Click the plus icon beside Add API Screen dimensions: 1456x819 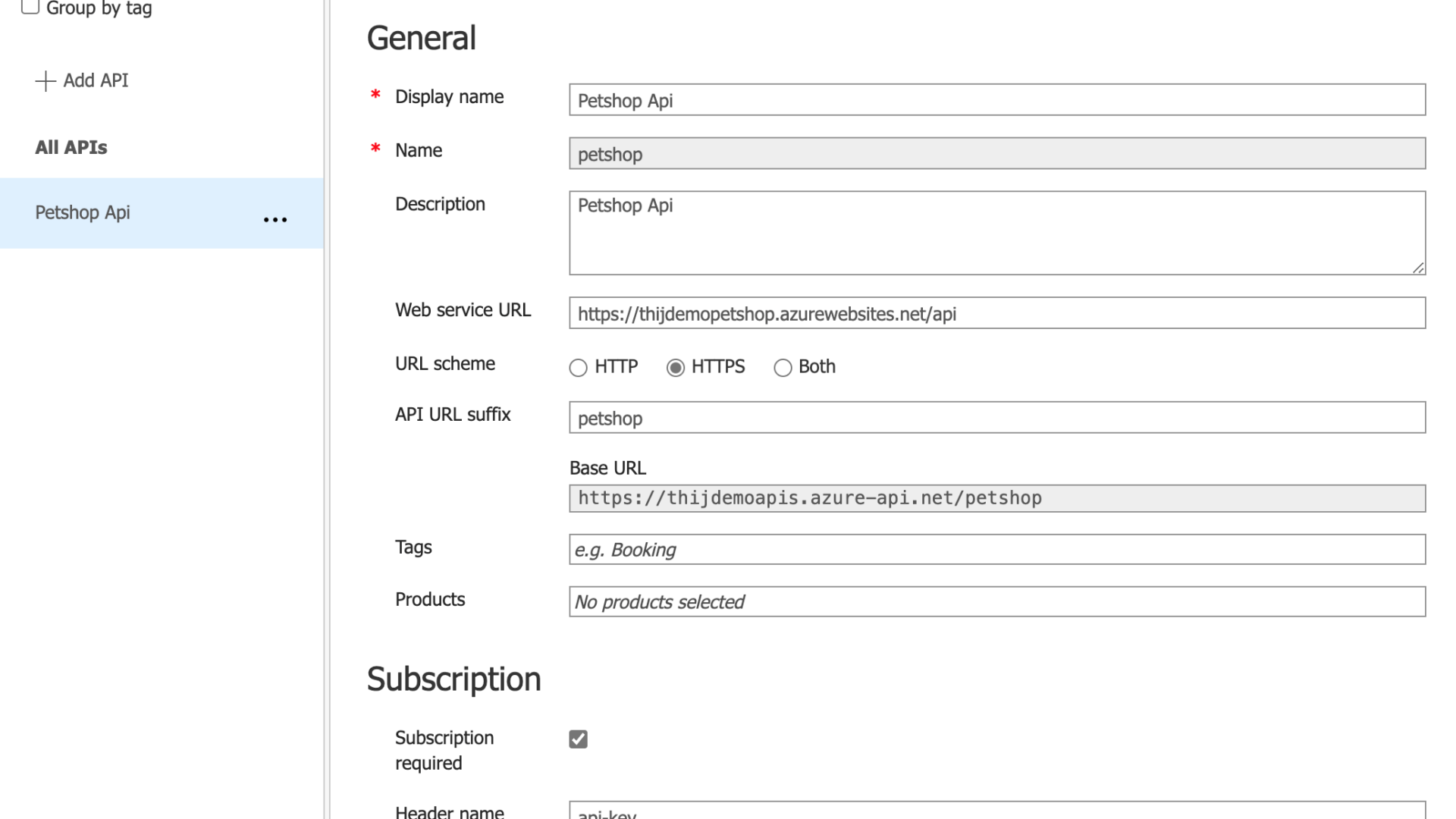45,80
